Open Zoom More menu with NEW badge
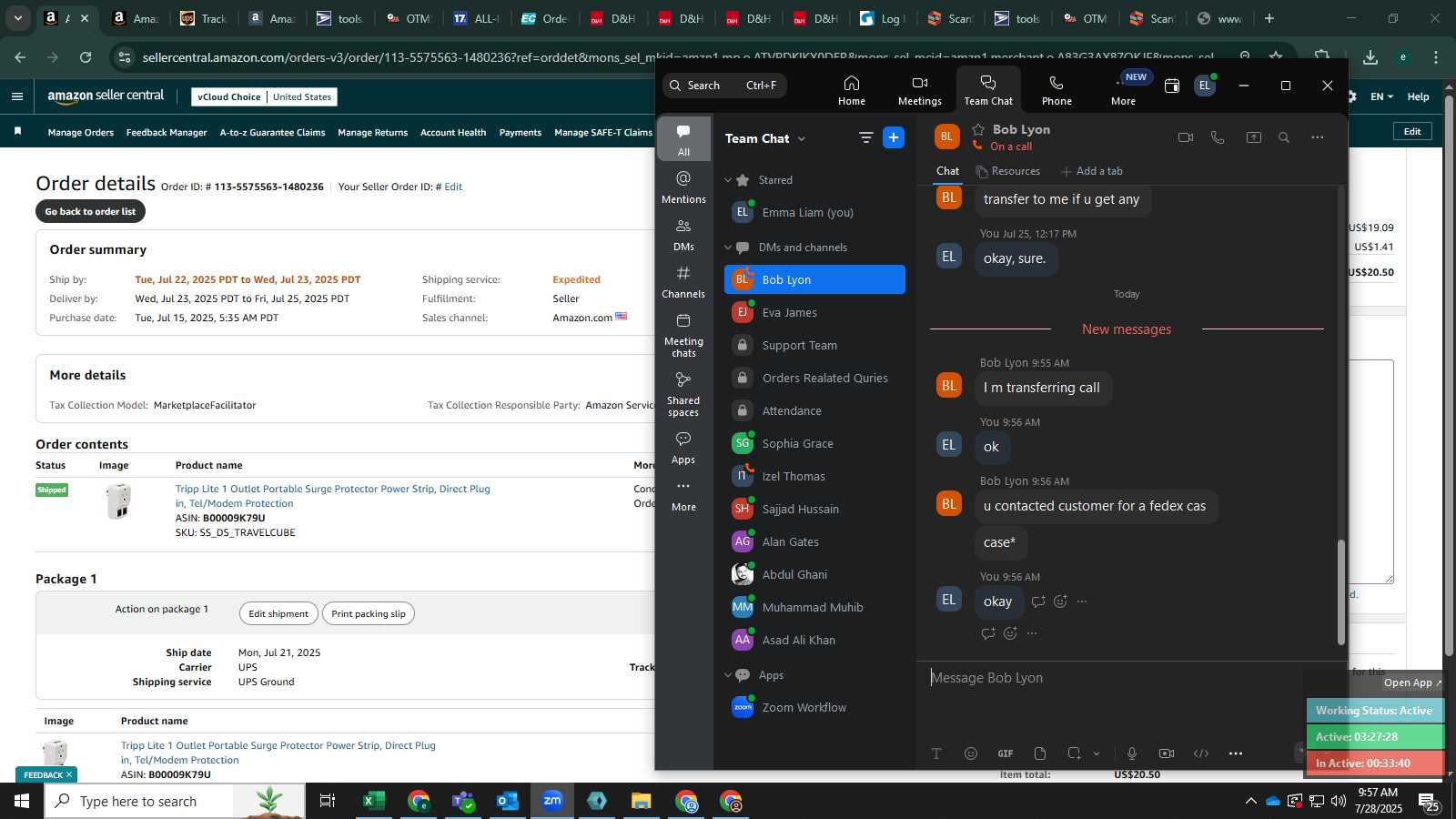 coord(1124,90)
